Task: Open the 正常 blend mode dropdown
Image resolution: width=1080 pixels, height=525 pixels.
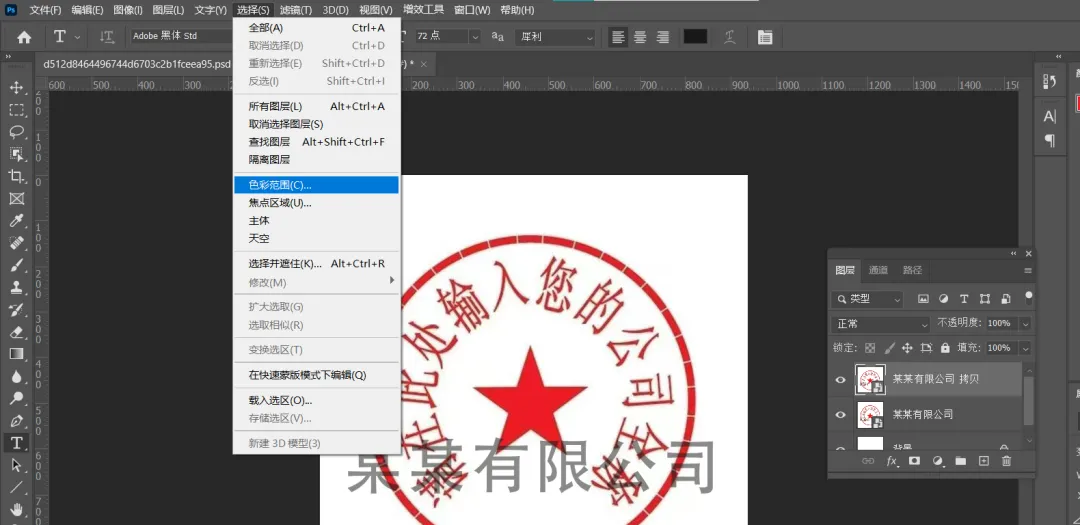Action: 882,323
